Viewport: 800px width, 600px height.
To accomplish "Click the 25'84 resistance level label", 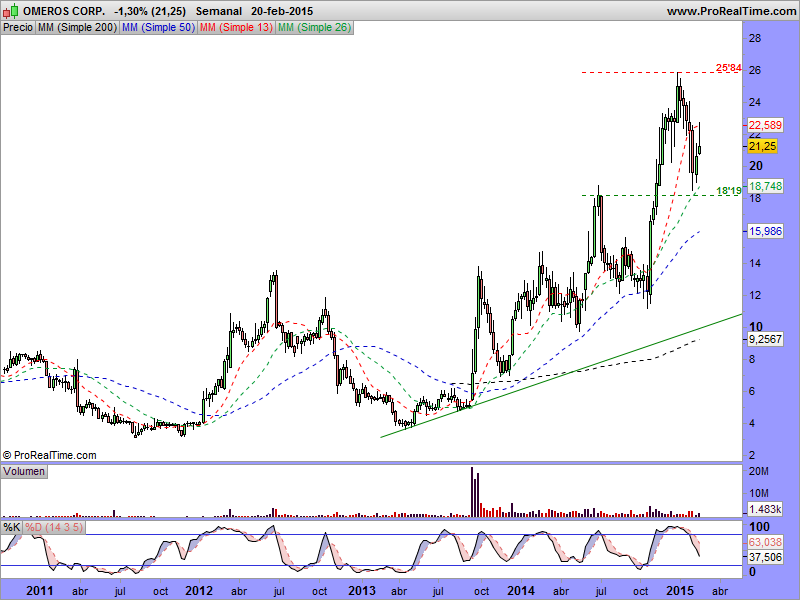I will click(x=729, y=68).
